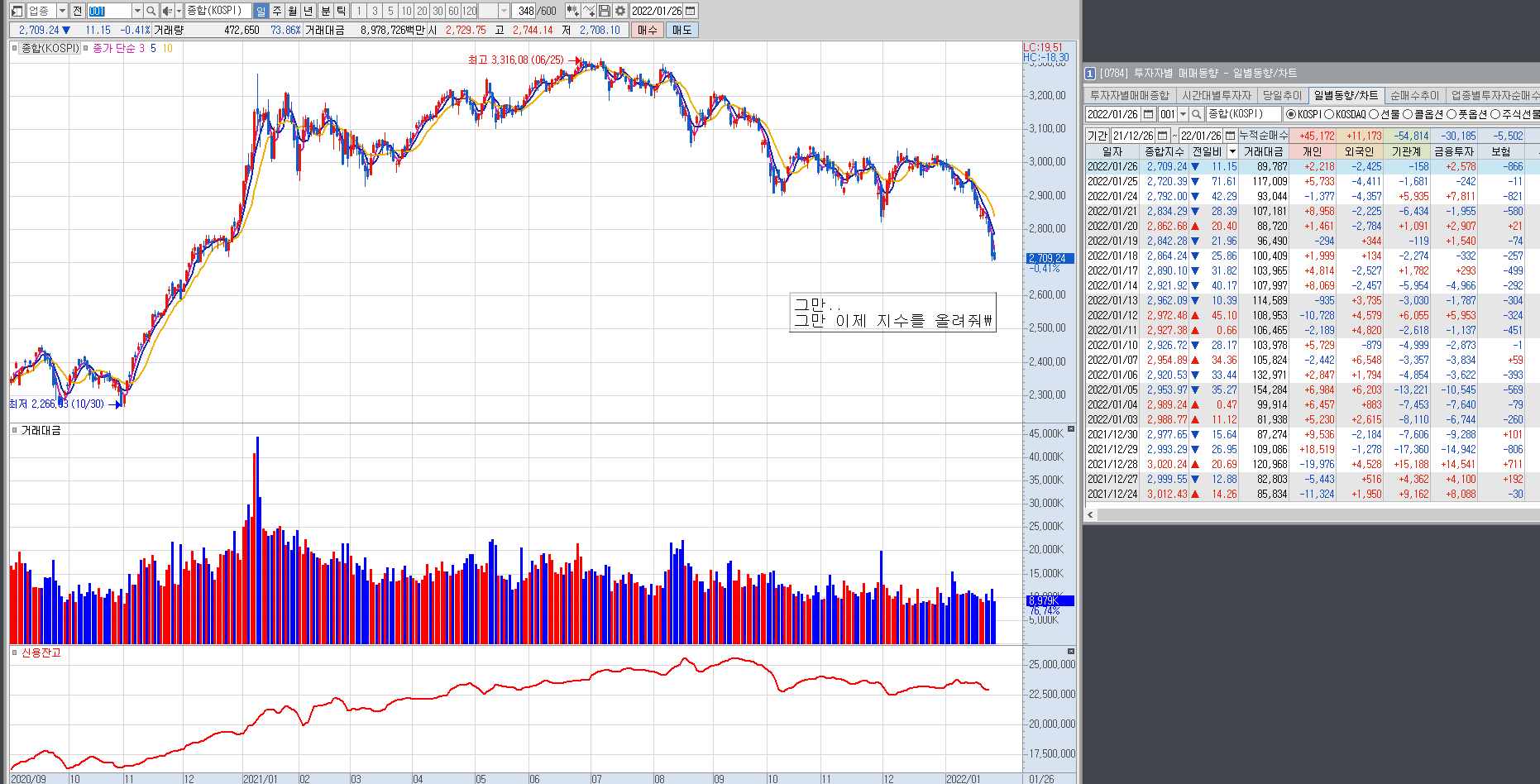1540x784 pixels.
Task: Select the 콜옵션 radio button
Action: (x=1408, y=114)
